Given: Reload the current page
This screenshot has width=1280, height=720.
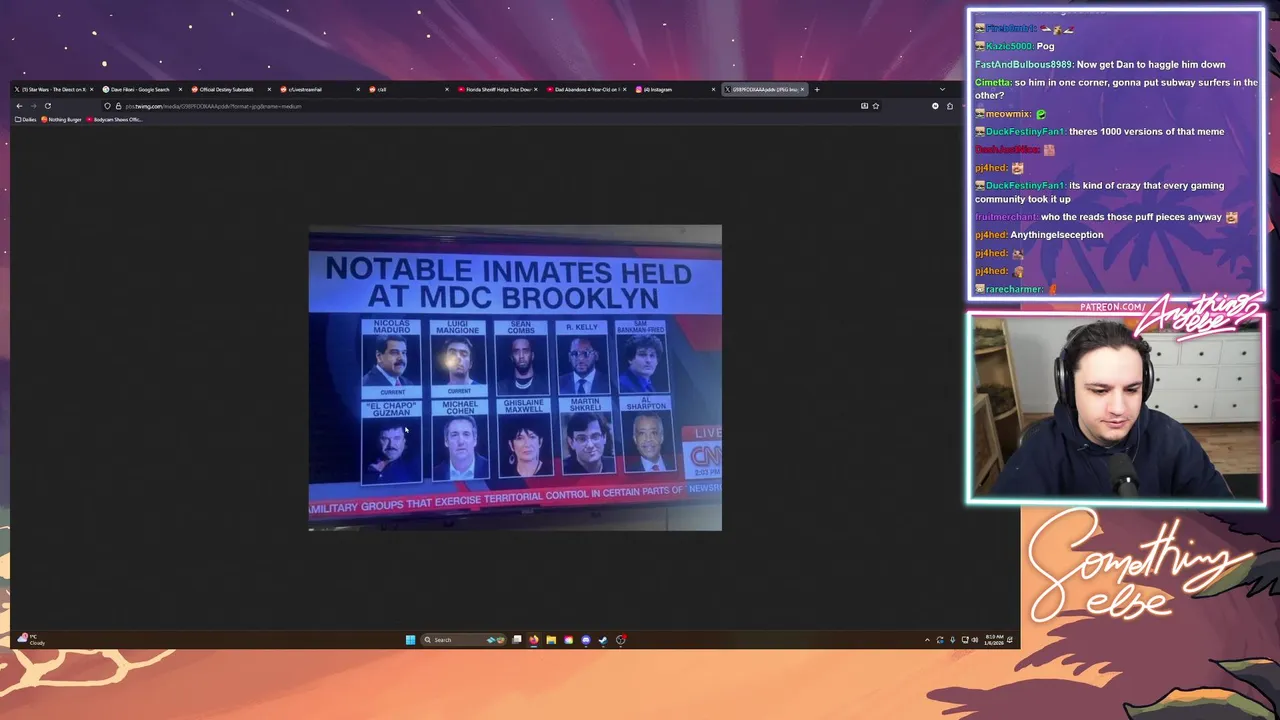Looking at the screenshot, I should point(47,106).
